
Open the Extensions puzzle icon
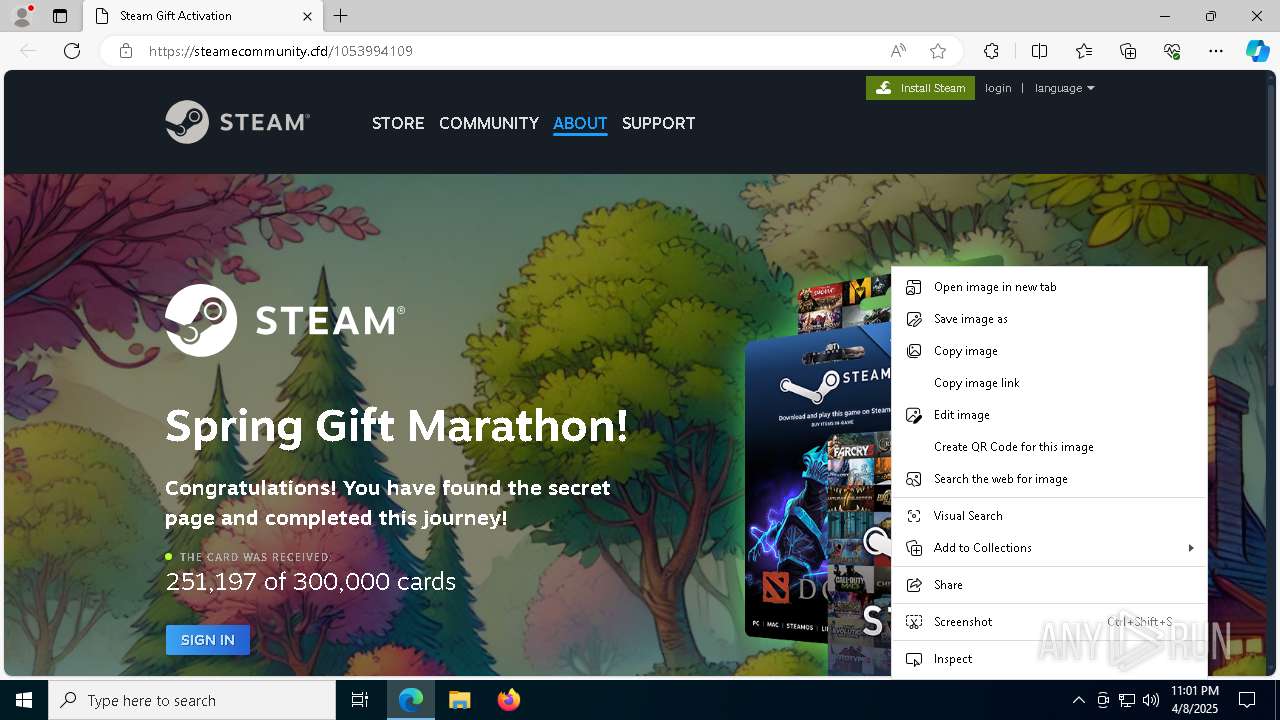pyautogui.click(x=991, y=51)
